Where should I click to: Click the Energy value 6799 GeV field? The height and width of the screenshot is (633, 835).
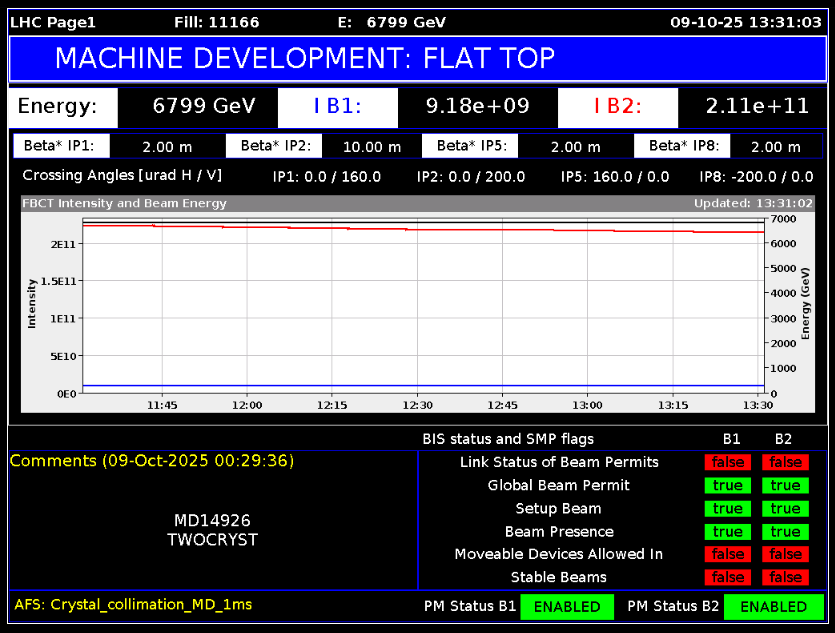pos(204,107)
